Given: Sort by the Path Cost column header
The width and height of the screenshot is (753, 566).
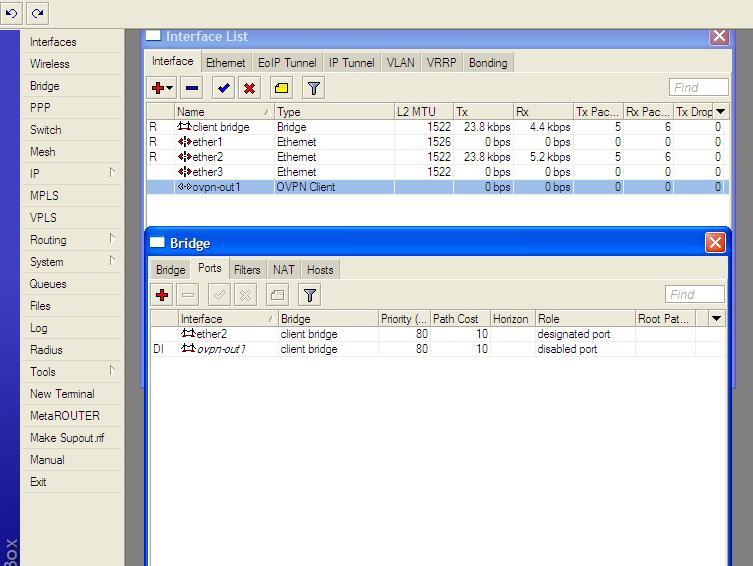Looking at the screenshot, I should pos(460,319).
